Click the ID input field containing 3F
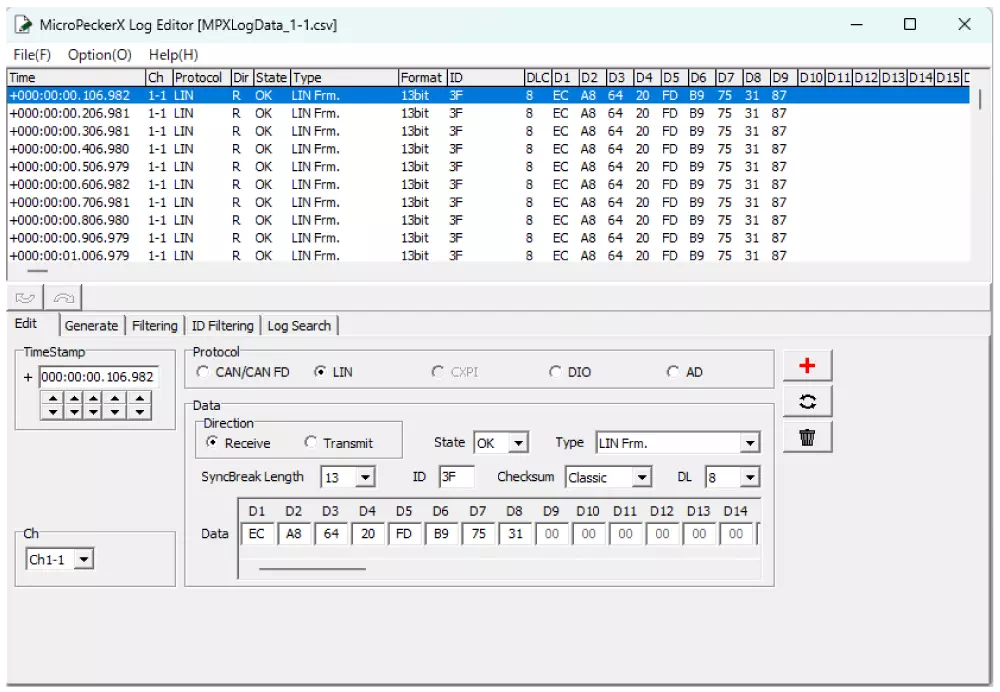This screenshot has height=692, width=1000. click(x=456, y=477)
